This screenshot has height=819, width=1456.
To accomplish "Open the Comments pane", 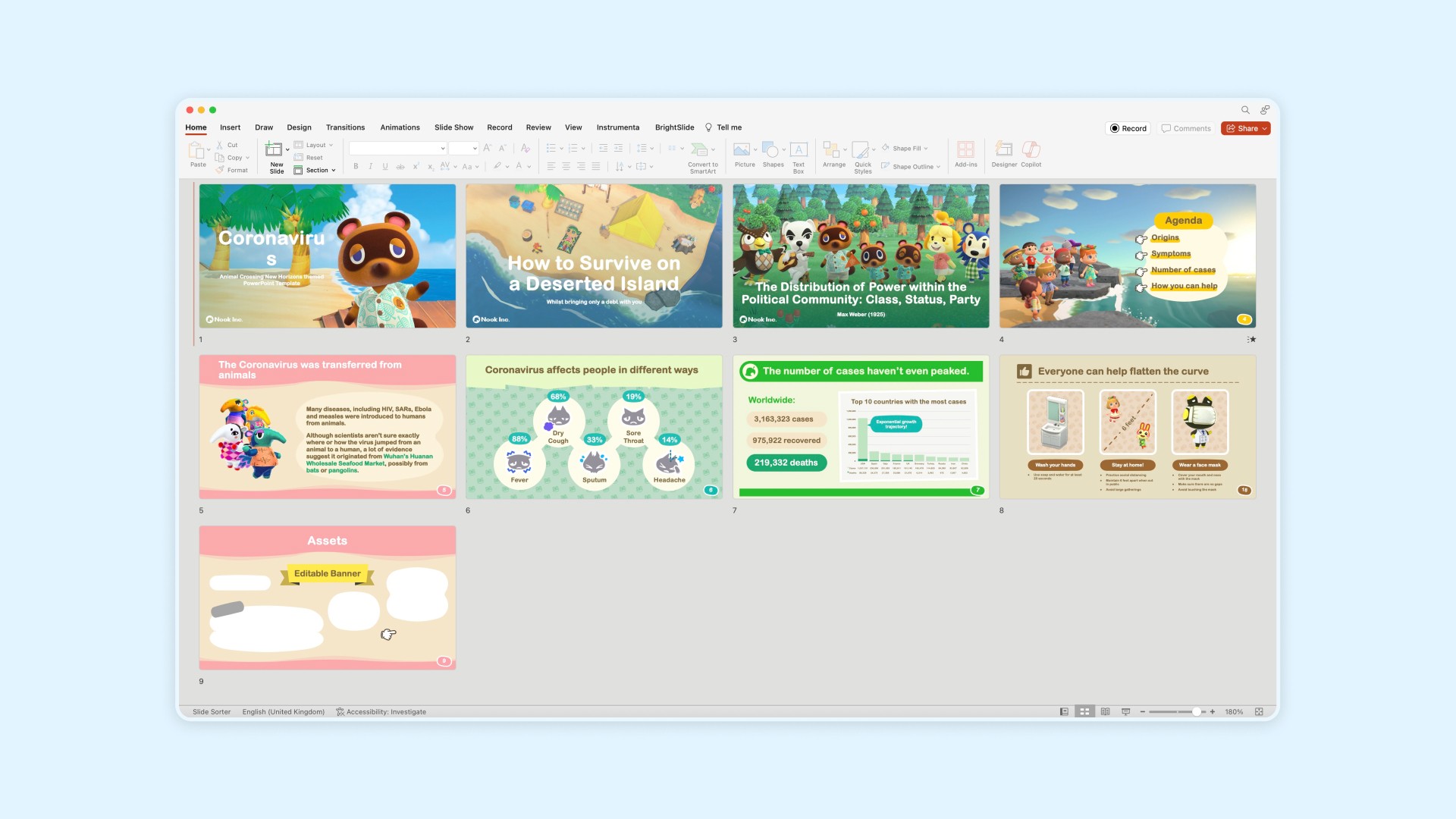I will coord(1186,128).
